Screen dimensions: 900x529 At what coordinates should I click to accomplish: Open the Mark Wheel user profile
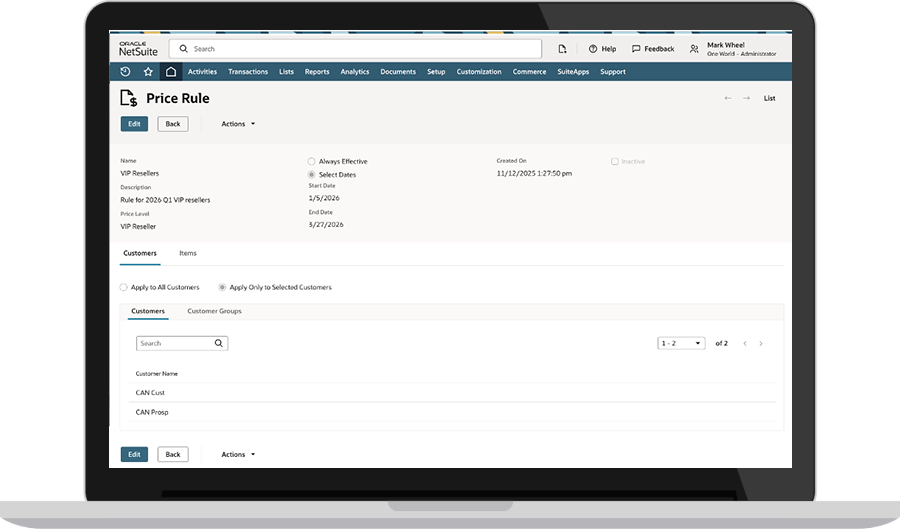click(x=741, y=49)
